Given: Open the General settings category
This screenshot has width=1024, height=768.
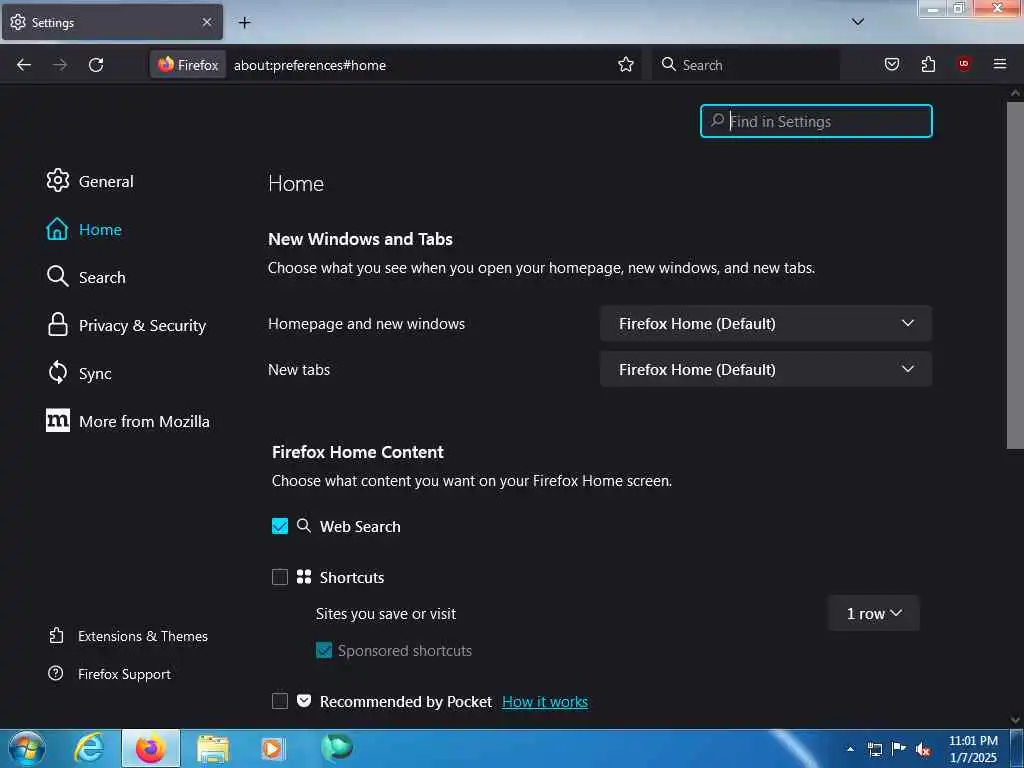Looking at the screenshot, I should [x=90, y=181].
